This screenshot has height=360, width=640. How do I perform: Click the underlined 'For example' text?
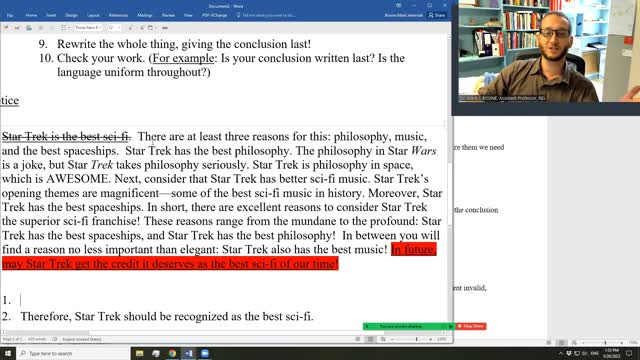coord(183,58)
